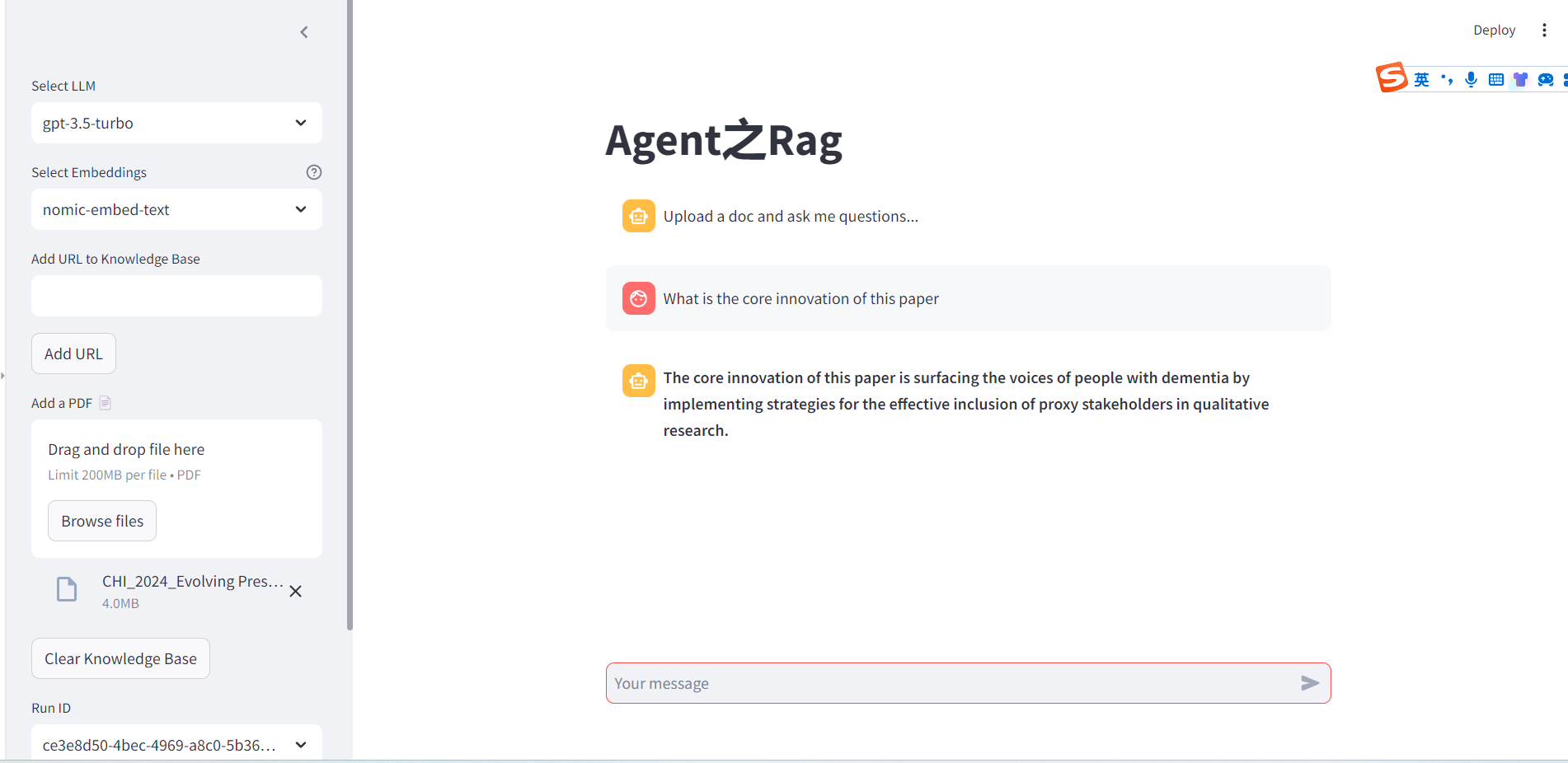1568x763 pixels.
Task: Click the microphone voice input icon
Action: coord(1471,79)
